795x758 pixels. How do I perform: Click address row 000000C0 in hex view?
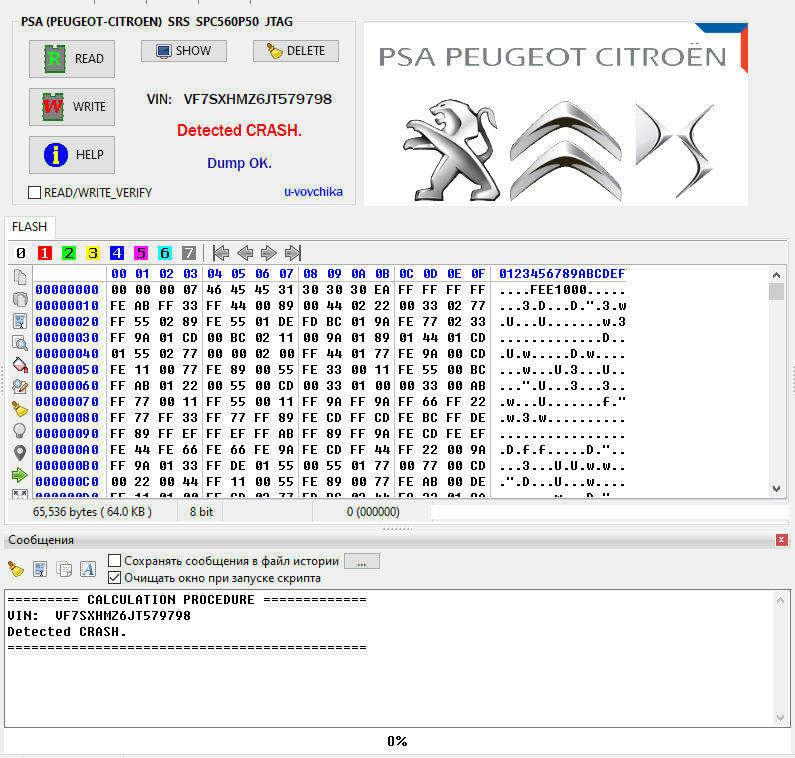click(67, 482)
